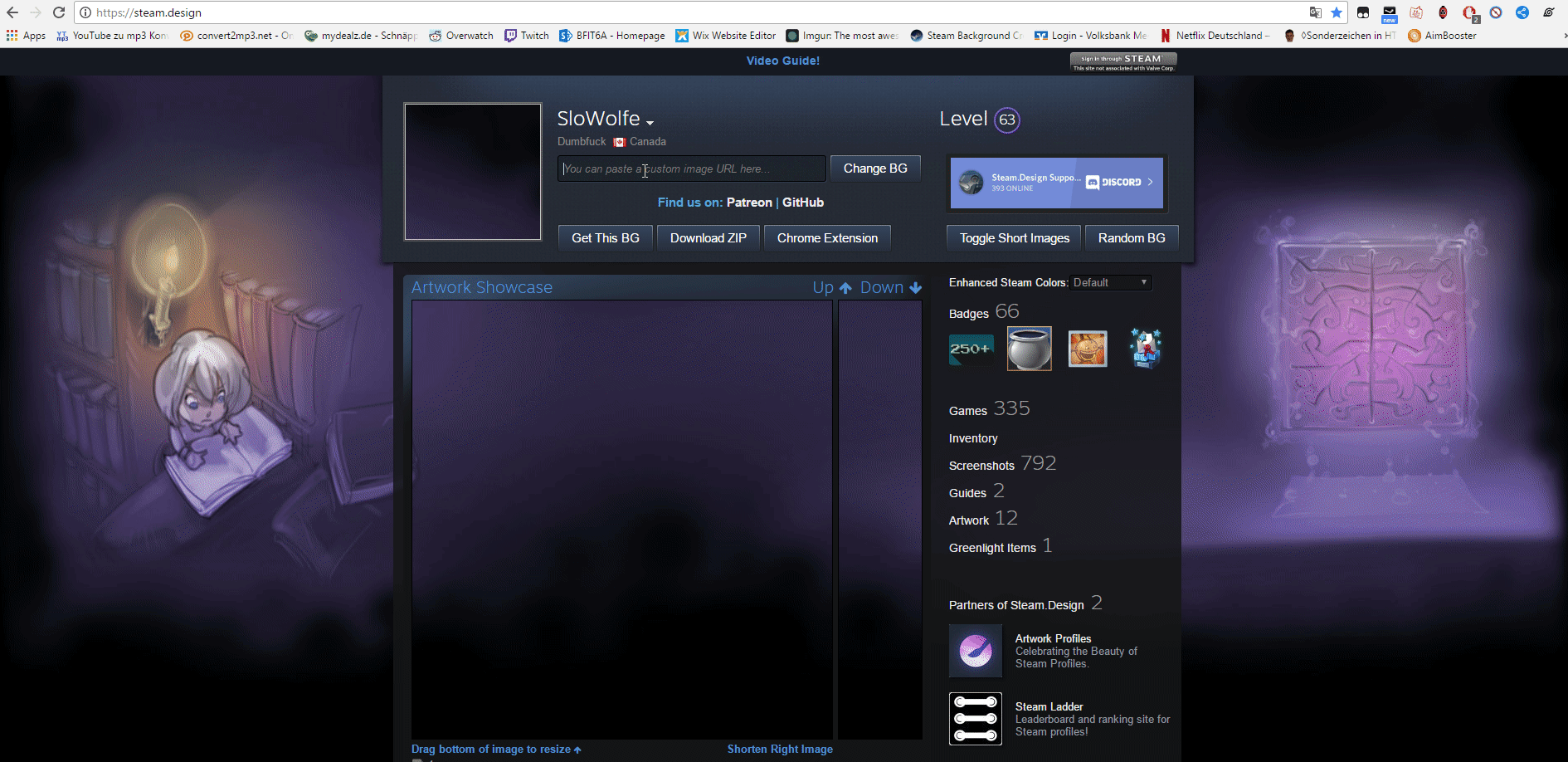Screen dimensions: 1568x762
Task: Click the large left artwork showcase image
Action: [x=622, y=520]
